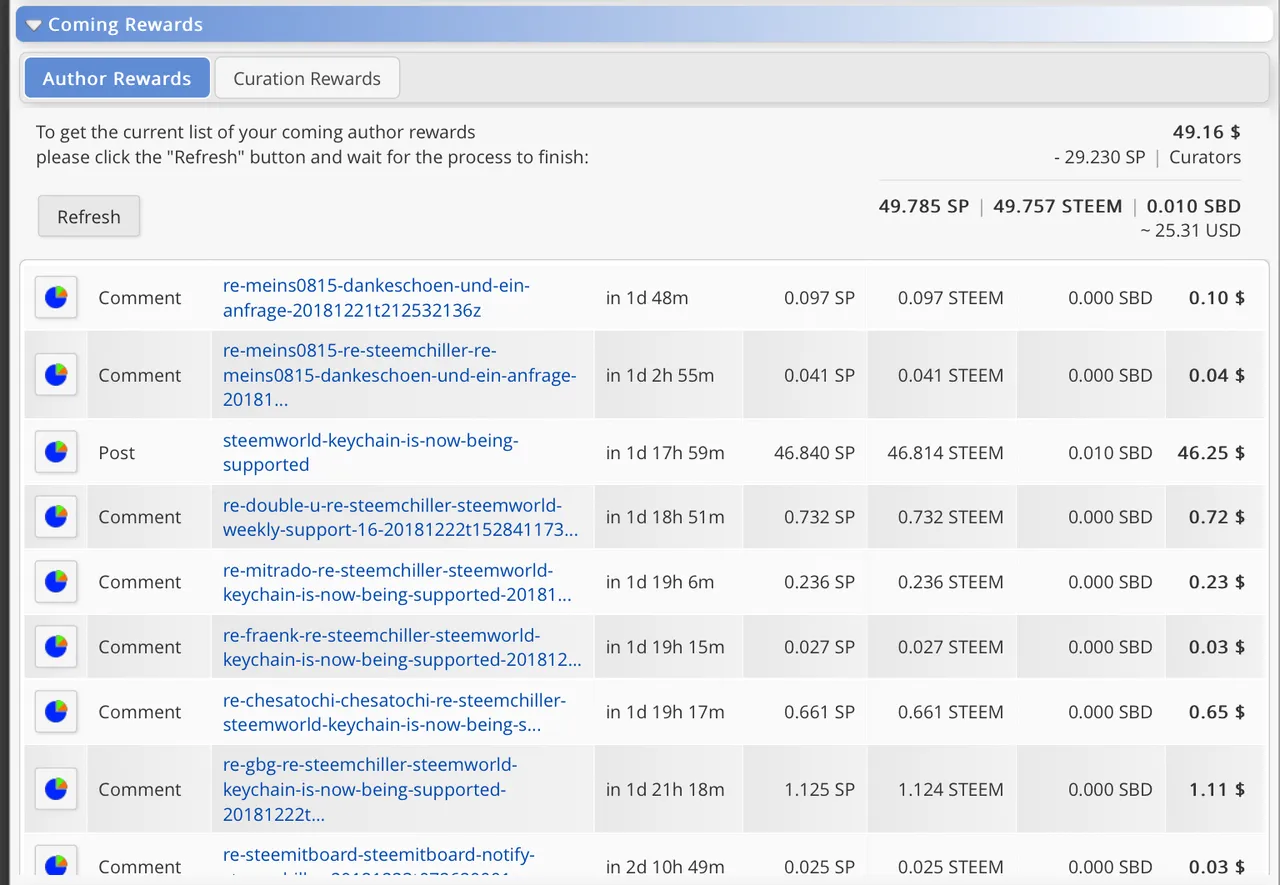
Task: Click the '~ 25.31 USD' estimate
Action: 1190,230
